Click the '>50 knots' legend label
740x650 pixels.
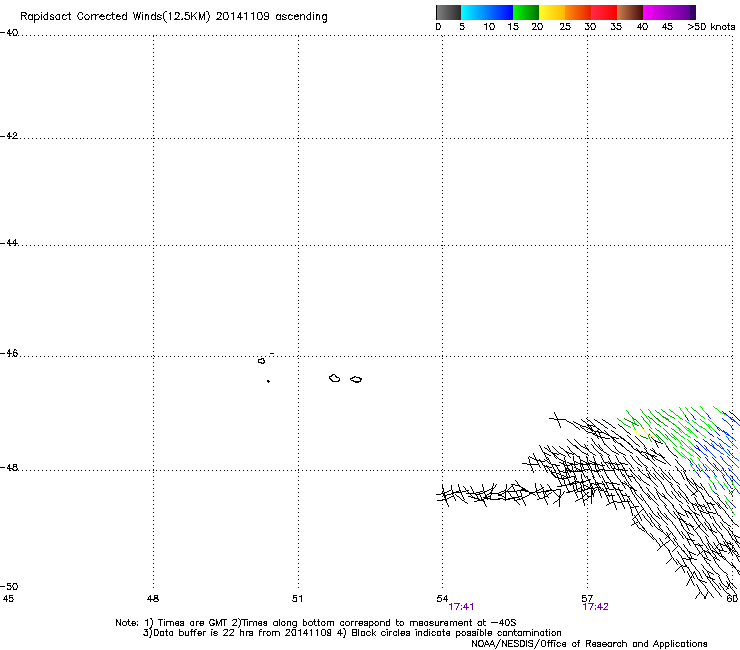[x=711, y=27]
